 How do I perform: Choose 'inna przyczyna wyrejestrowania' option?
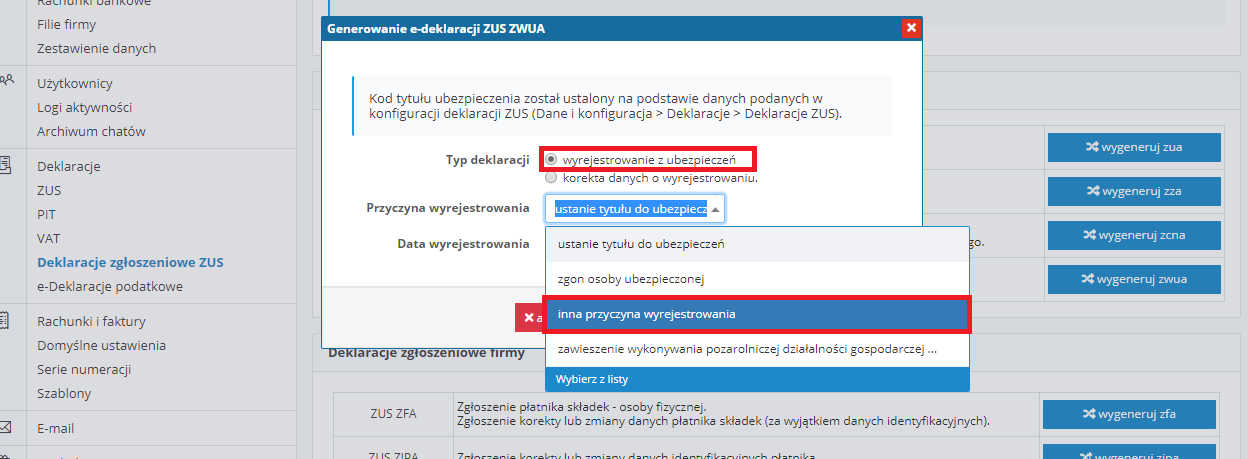[757, 314]
